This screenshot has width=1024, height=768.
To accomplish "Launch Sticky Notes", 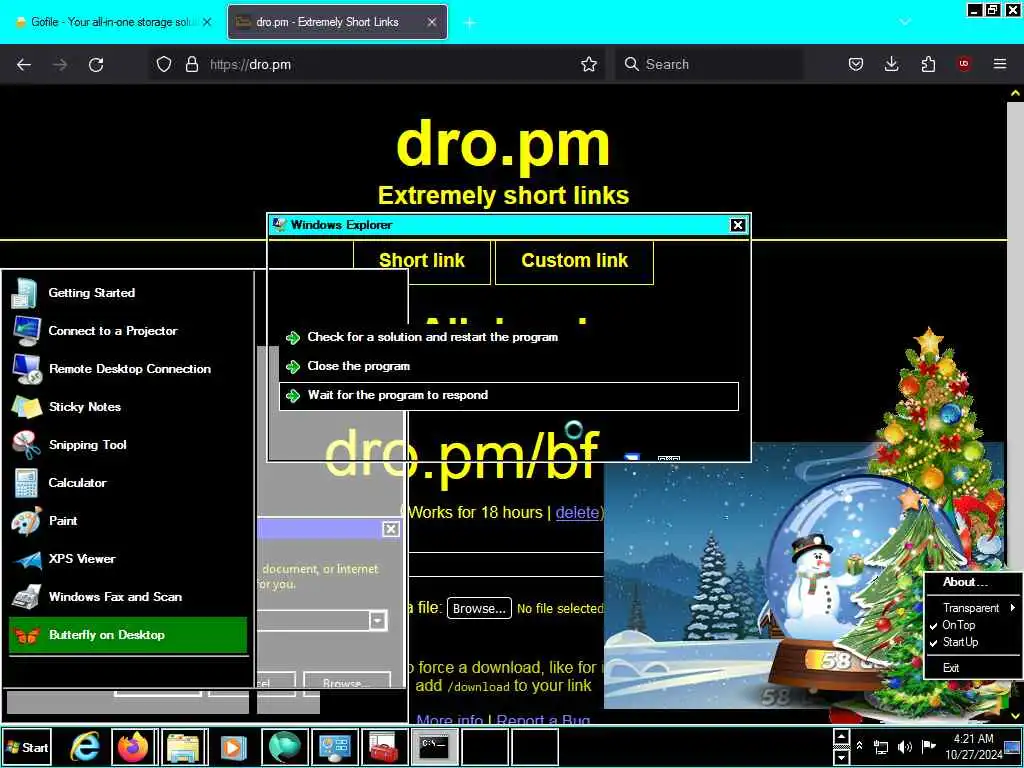I will pyautogui.click(x=128, y=407).
